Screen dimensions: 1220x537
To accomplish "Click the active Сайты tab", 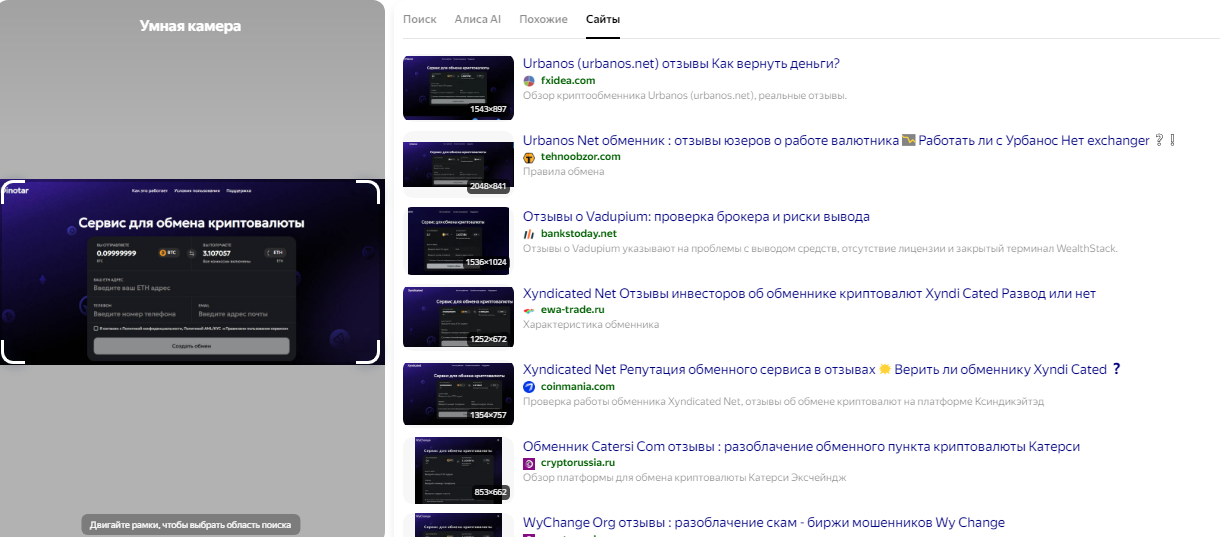I will point(603,19).
